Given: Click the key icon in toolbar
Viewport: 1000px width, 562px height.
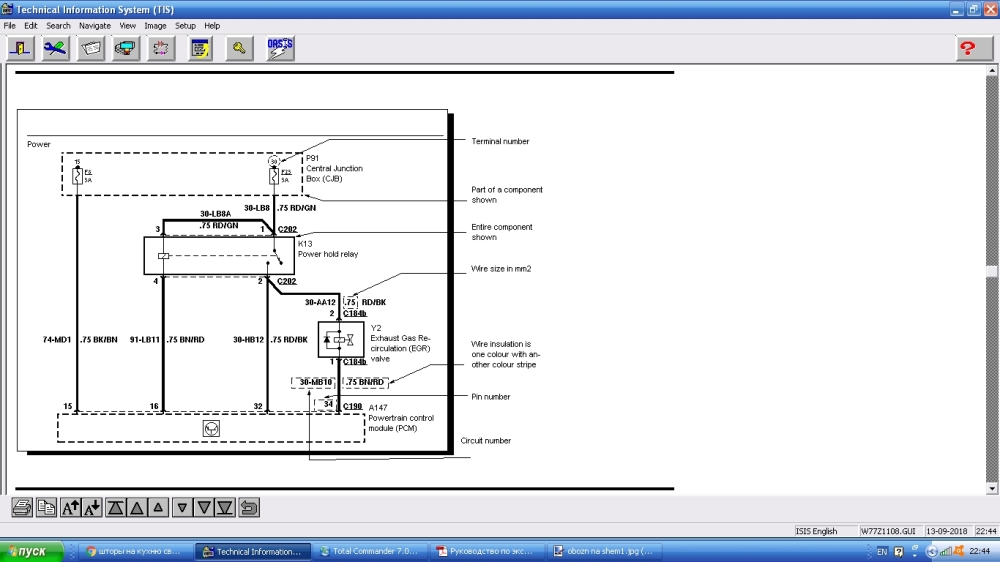Looking at the screenshot, I should (239, 48).
